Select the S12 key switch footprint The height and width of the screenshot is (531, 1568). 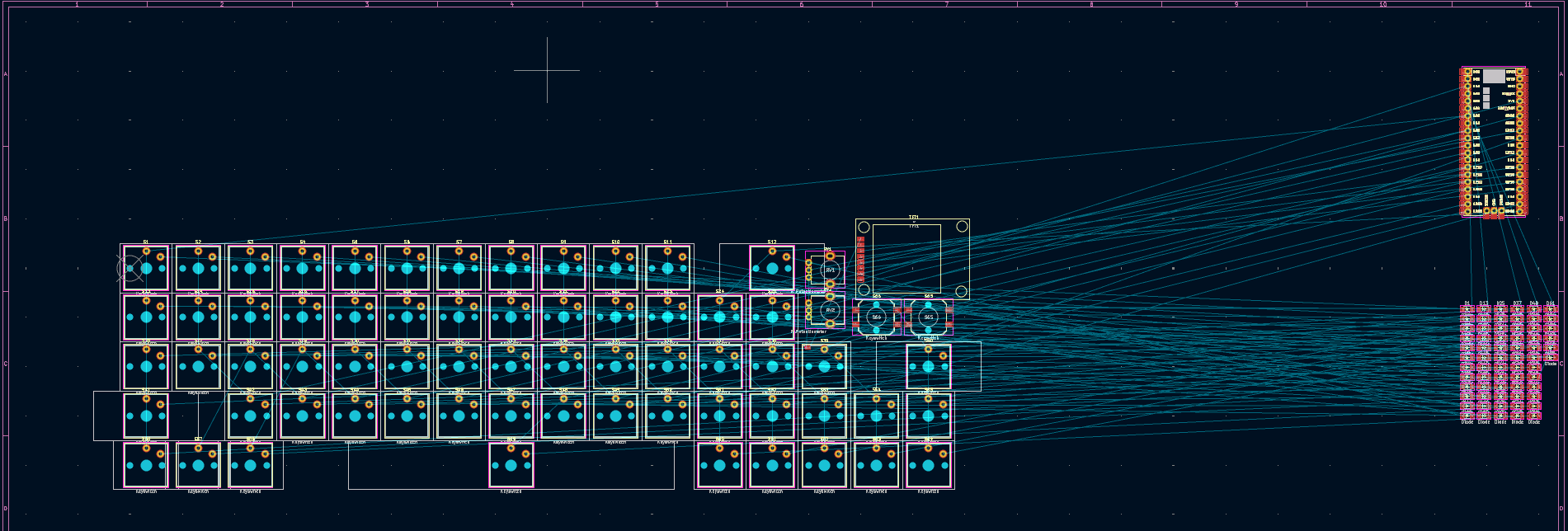tap(772, 268)
